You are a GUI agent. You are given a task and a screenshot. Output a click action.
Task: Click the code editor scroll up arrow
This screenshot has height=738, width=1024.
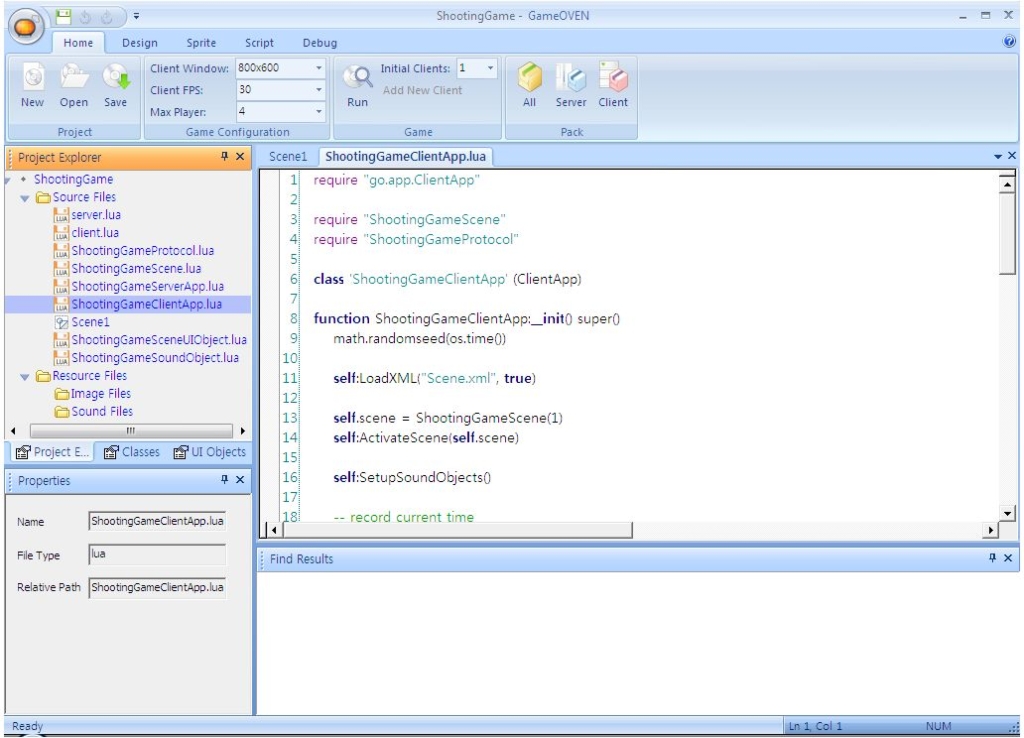tap(1007, 185)
